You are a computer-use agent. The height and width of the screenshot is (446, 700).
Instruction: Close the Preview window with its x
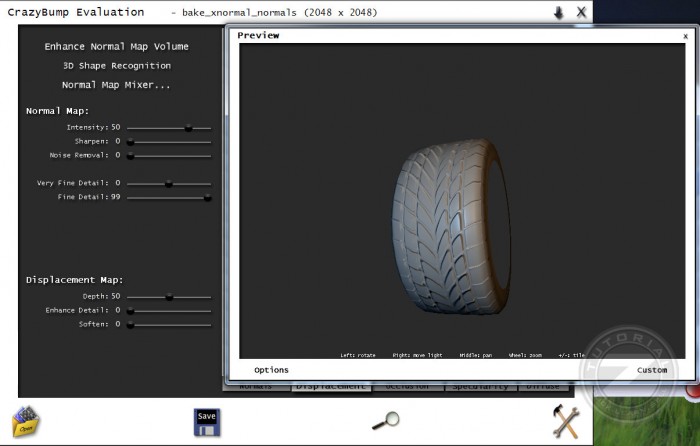[685, 35]
